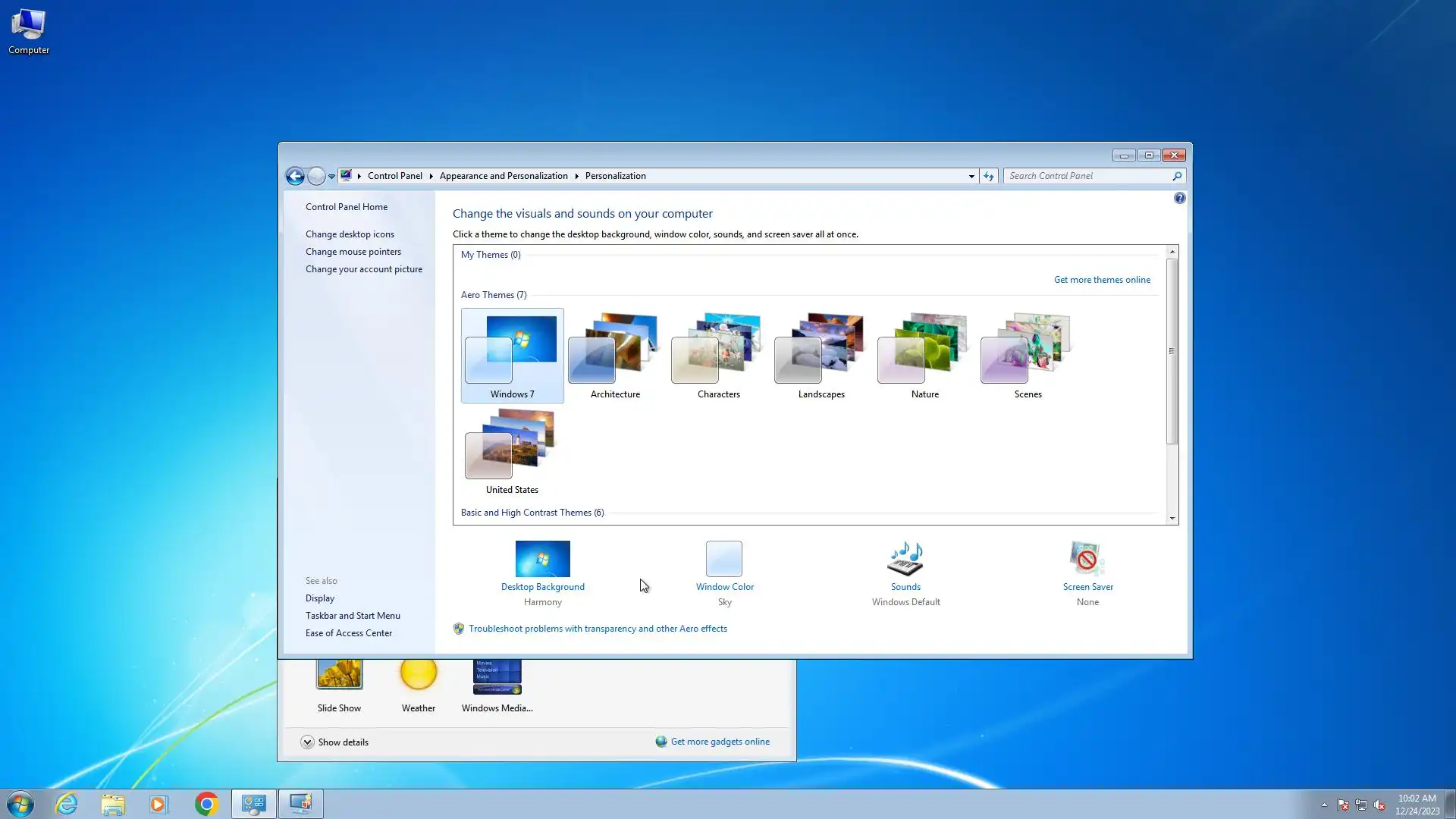This screenshot has width=1456, height=819.
Task: Open Screen Saver settings icon
Action: (x=1087, y=559)
